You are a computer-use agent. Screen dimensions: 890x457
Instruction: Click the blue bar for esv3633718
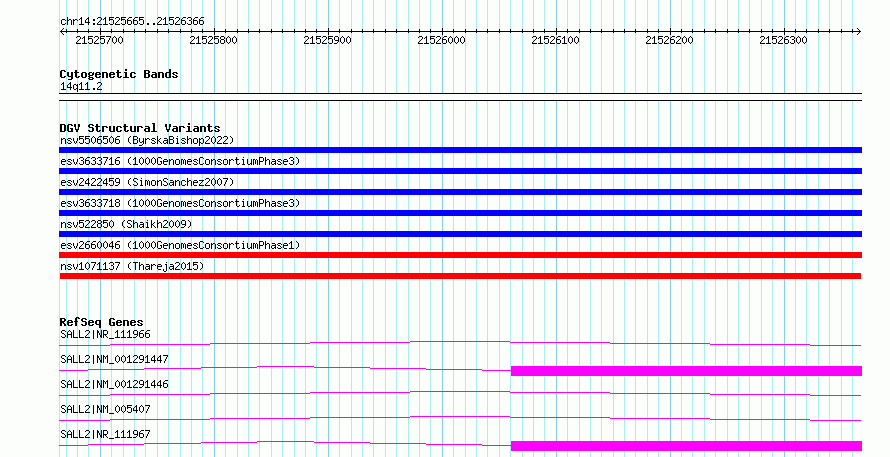(460, 213)
